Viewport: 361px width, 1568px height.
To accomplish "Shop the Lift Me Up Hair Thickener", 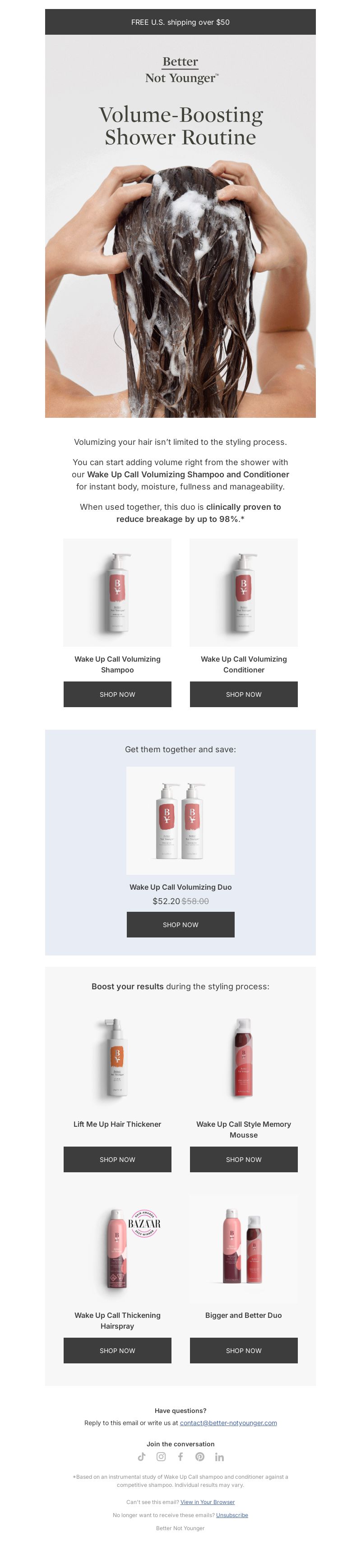I will coord(117,1160).
